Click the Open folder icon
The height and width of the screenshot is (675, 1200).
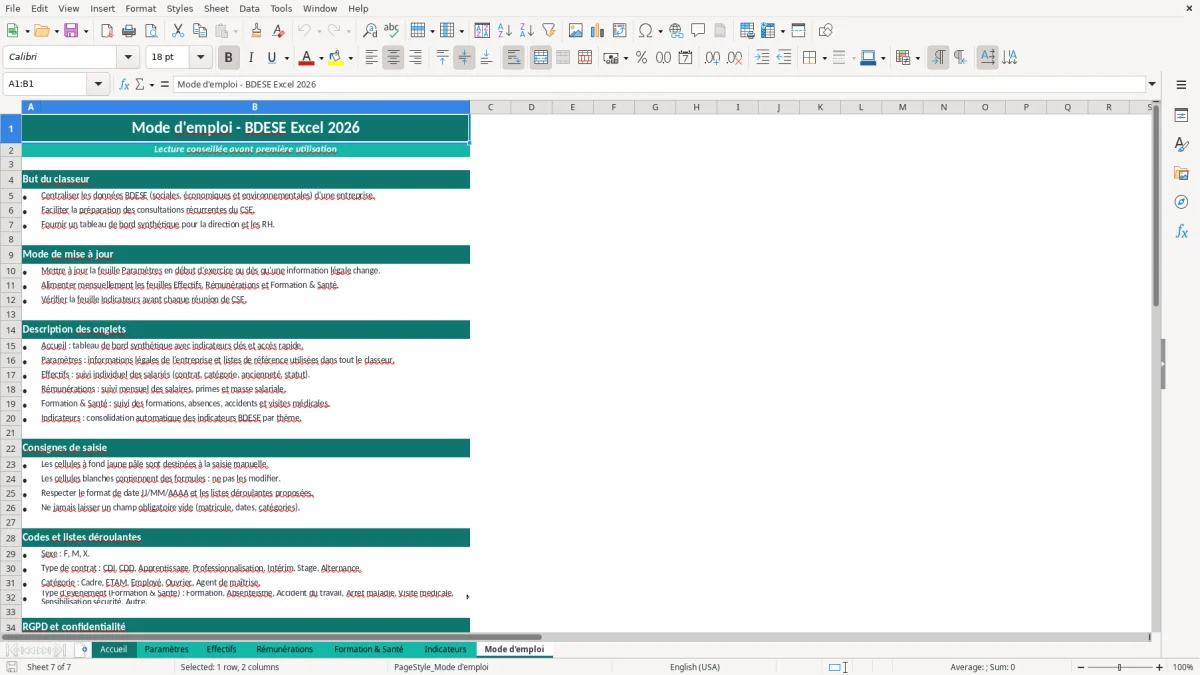tap(41, 31)
